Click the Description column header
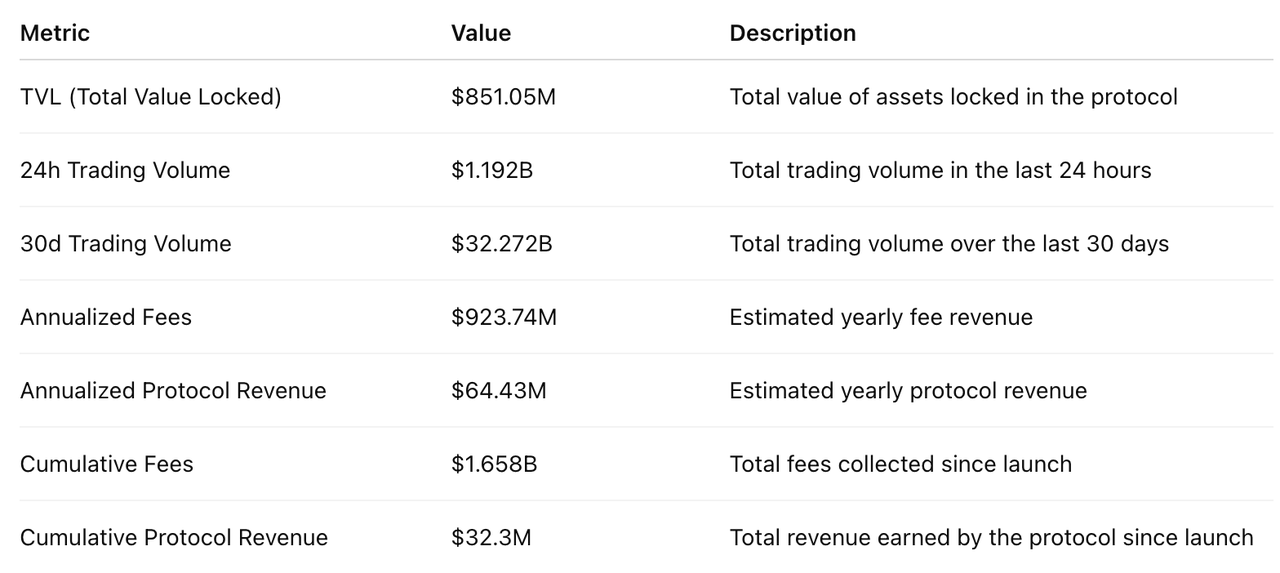The width and height of the screenshot is (1280, 573). pos(792,33)
